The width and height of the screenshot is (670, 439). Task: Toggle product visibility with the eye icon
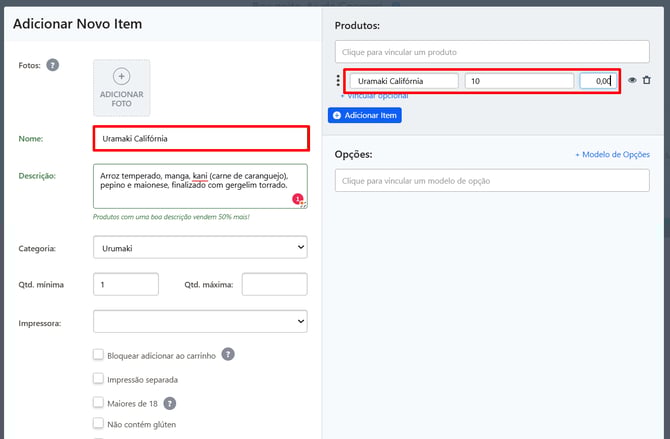tap(632, 80)
